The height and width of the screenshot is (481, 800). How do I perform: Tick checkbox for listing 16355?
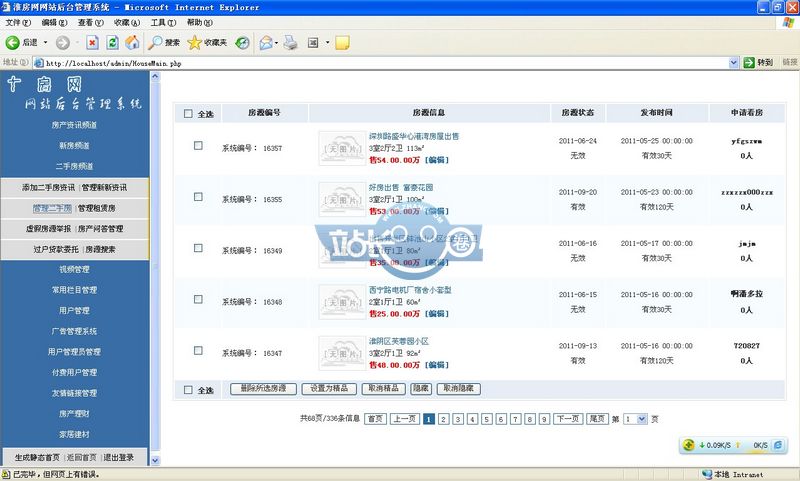pyautogui.click(x=198, y=196)
